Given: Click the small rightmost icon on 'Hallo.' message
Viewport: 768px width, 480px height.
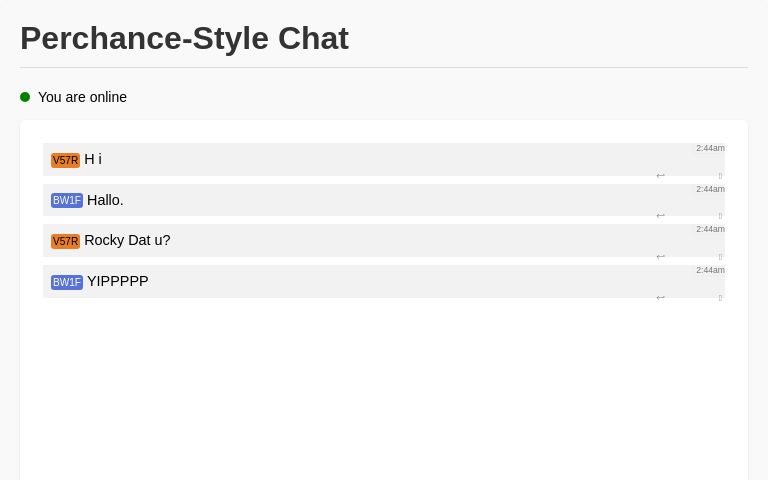Looking at the screenshot, I should (x=720, y=216).
